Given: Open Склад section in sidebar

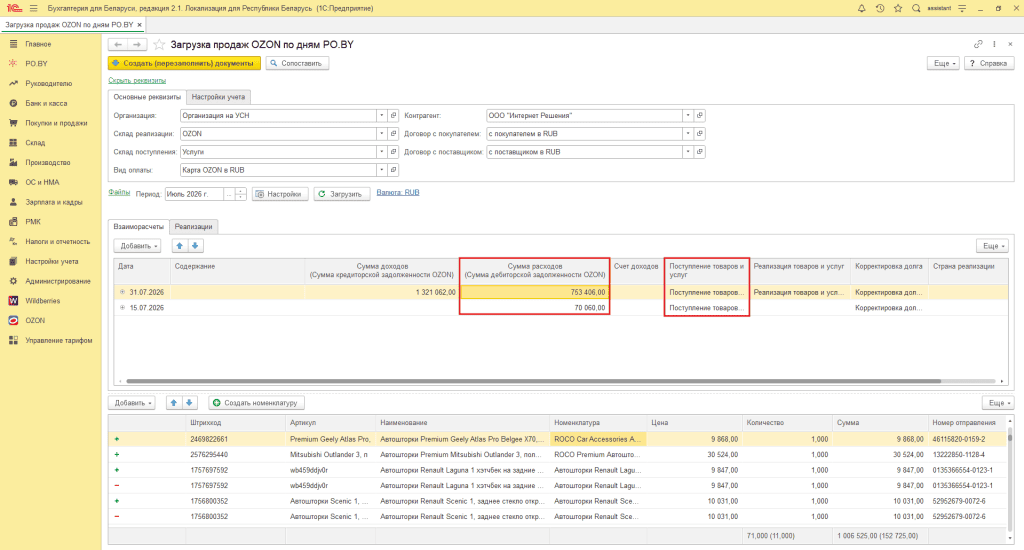Looking at the screenshot, I should pyautogui.click(x=35, y=142).
